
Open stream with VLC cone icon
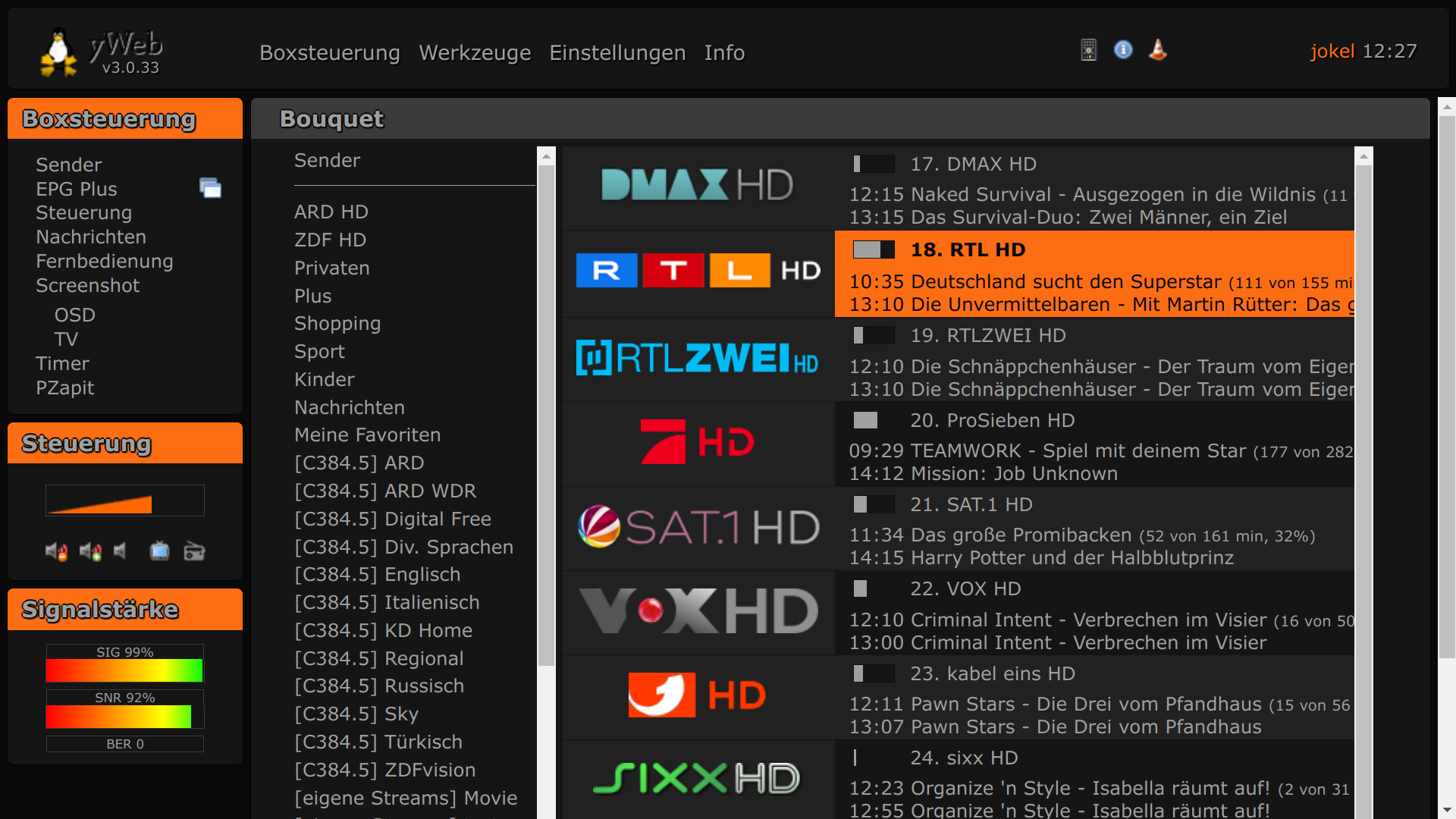click(x=1157, y=50)
